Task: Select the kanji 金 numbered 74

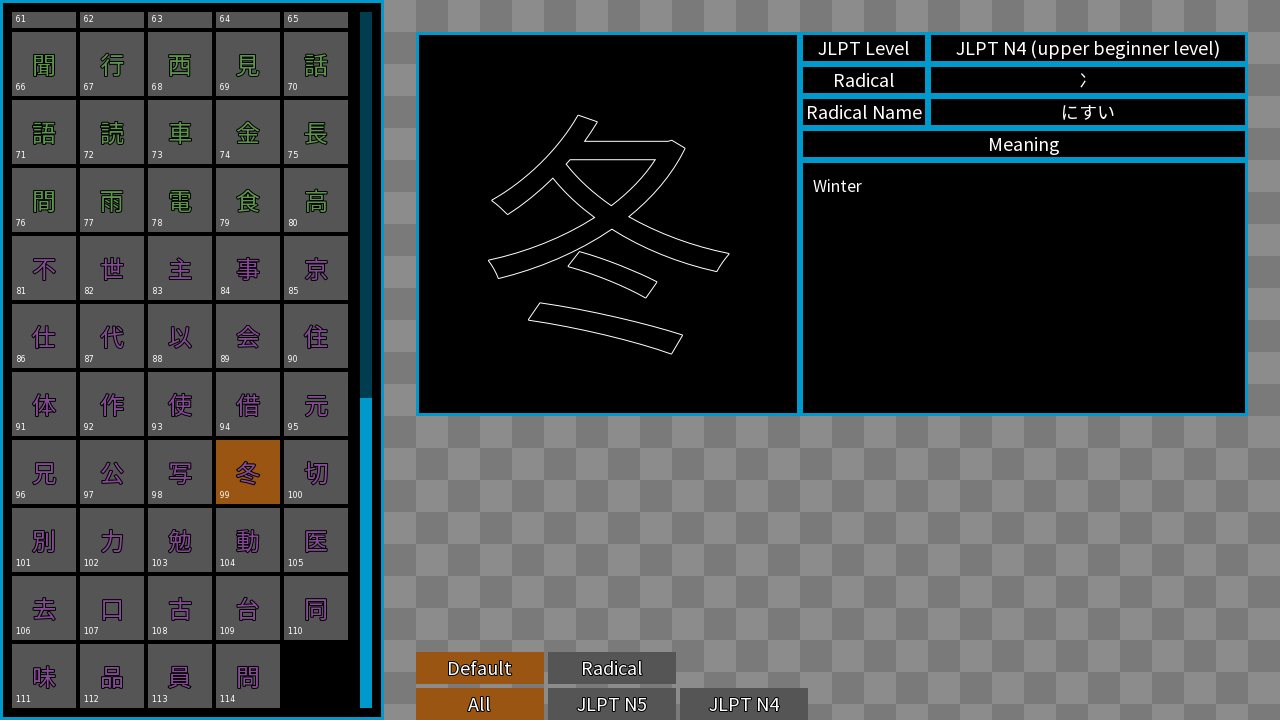Action: pos(248,132)
